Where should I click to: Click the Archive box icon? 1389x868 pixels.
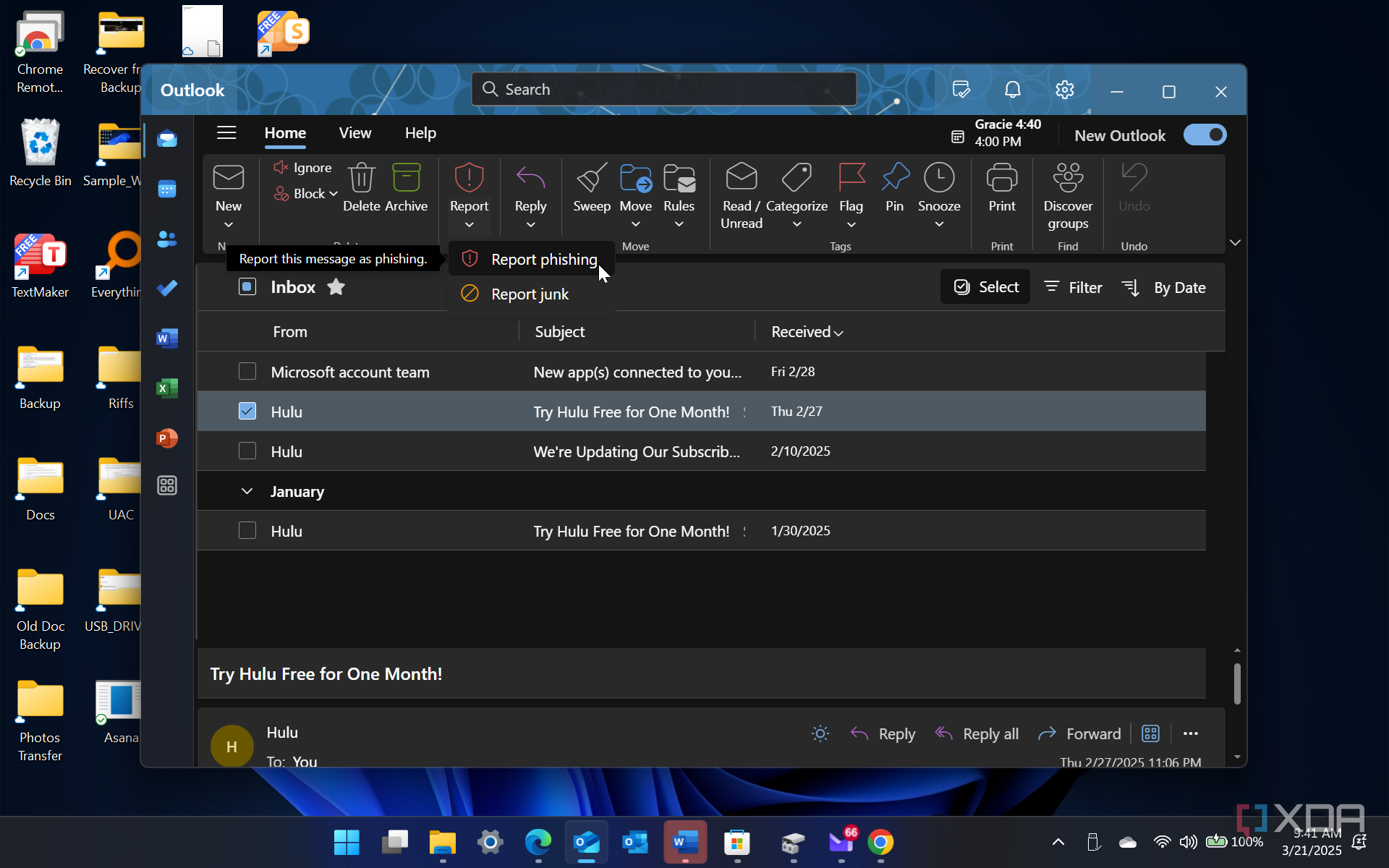coord(406,178)
